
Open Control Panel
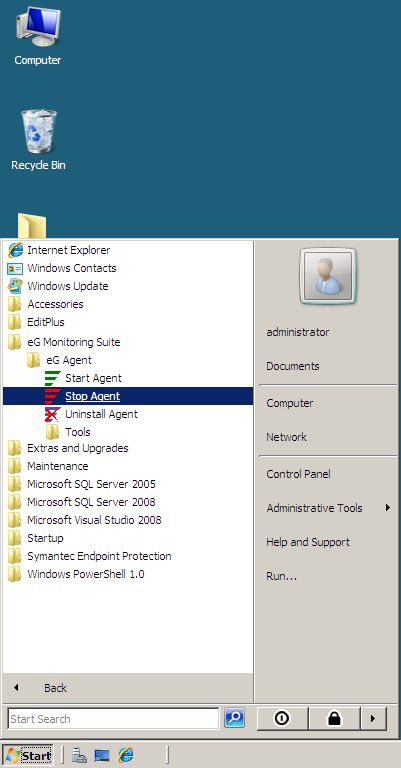(x=298, y=474)
